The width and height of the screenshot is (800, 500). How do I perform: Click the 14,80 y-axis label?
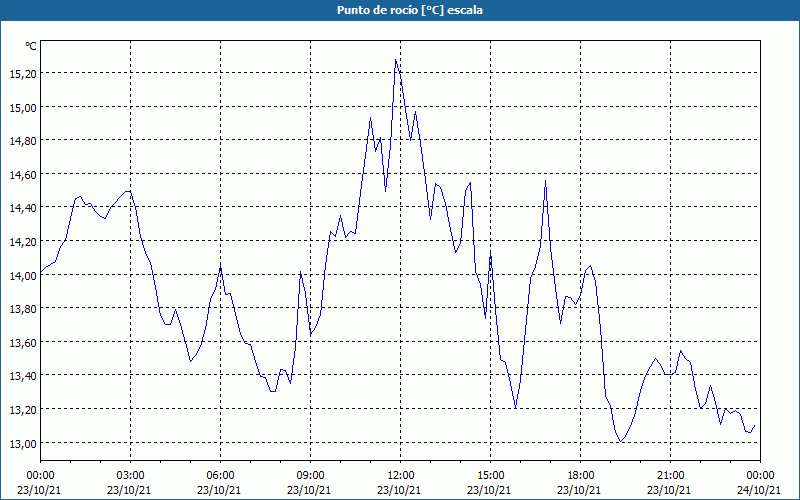pyautogui.click(x=23, y=141)
